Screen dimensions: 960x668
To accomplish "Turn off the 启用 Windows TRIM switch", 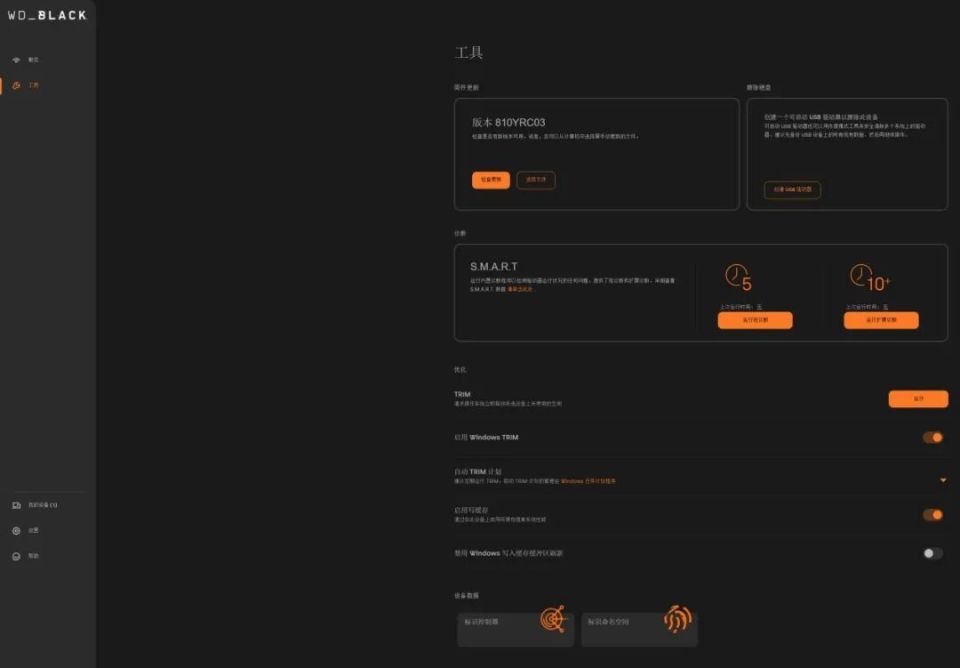I will [x=933, y=437].
